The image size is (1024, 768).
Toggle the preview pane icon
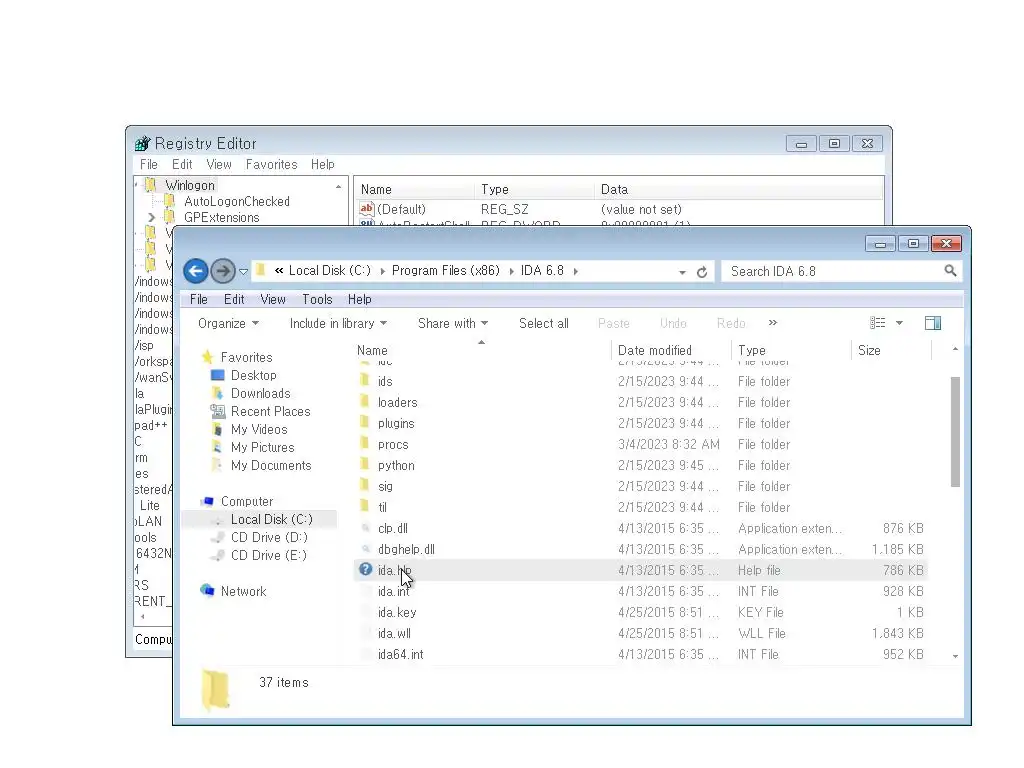(933, 323)
